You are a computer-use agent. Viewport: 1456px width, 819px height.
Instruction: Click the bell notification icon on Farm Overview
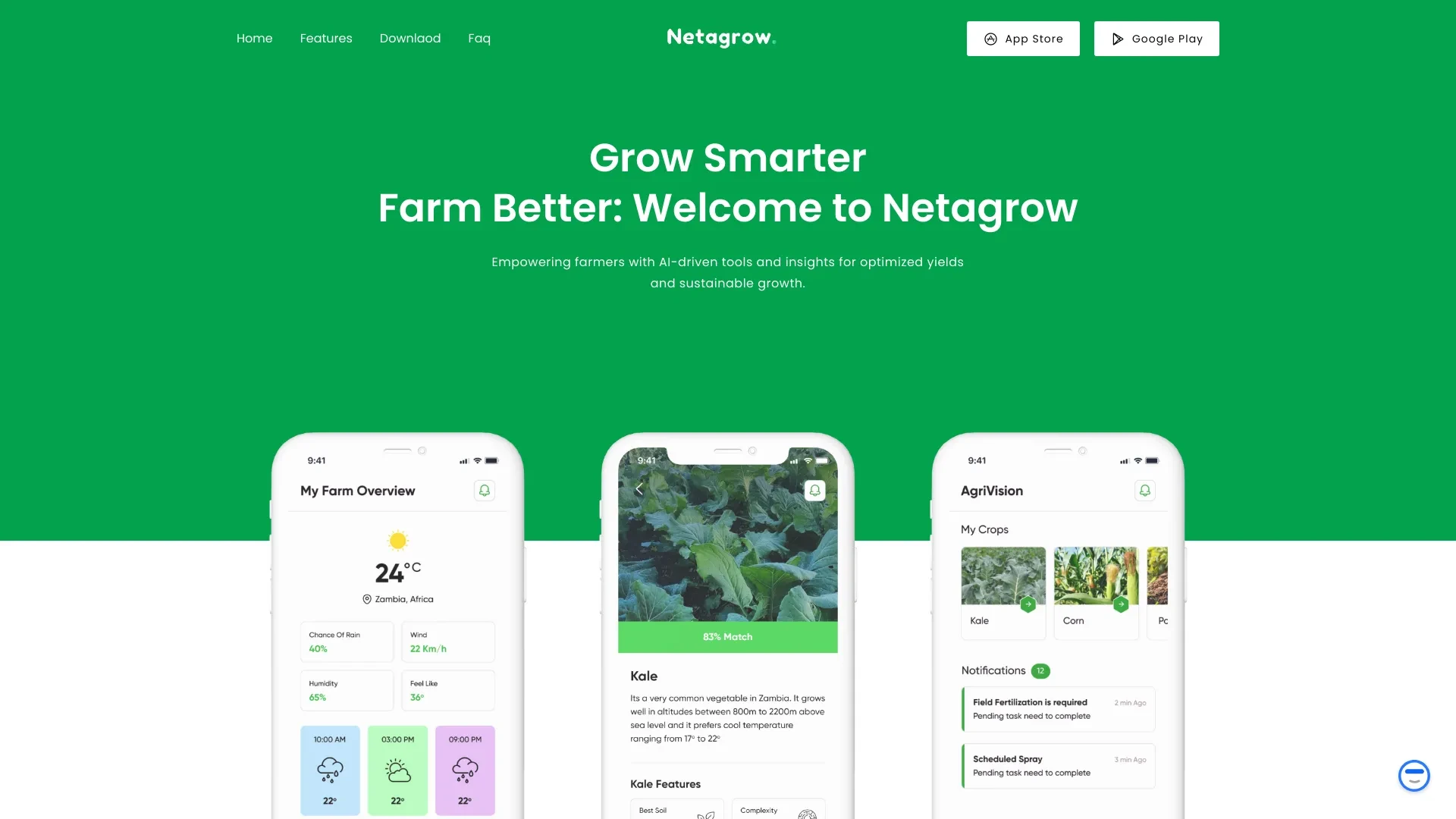pos(484,490)
